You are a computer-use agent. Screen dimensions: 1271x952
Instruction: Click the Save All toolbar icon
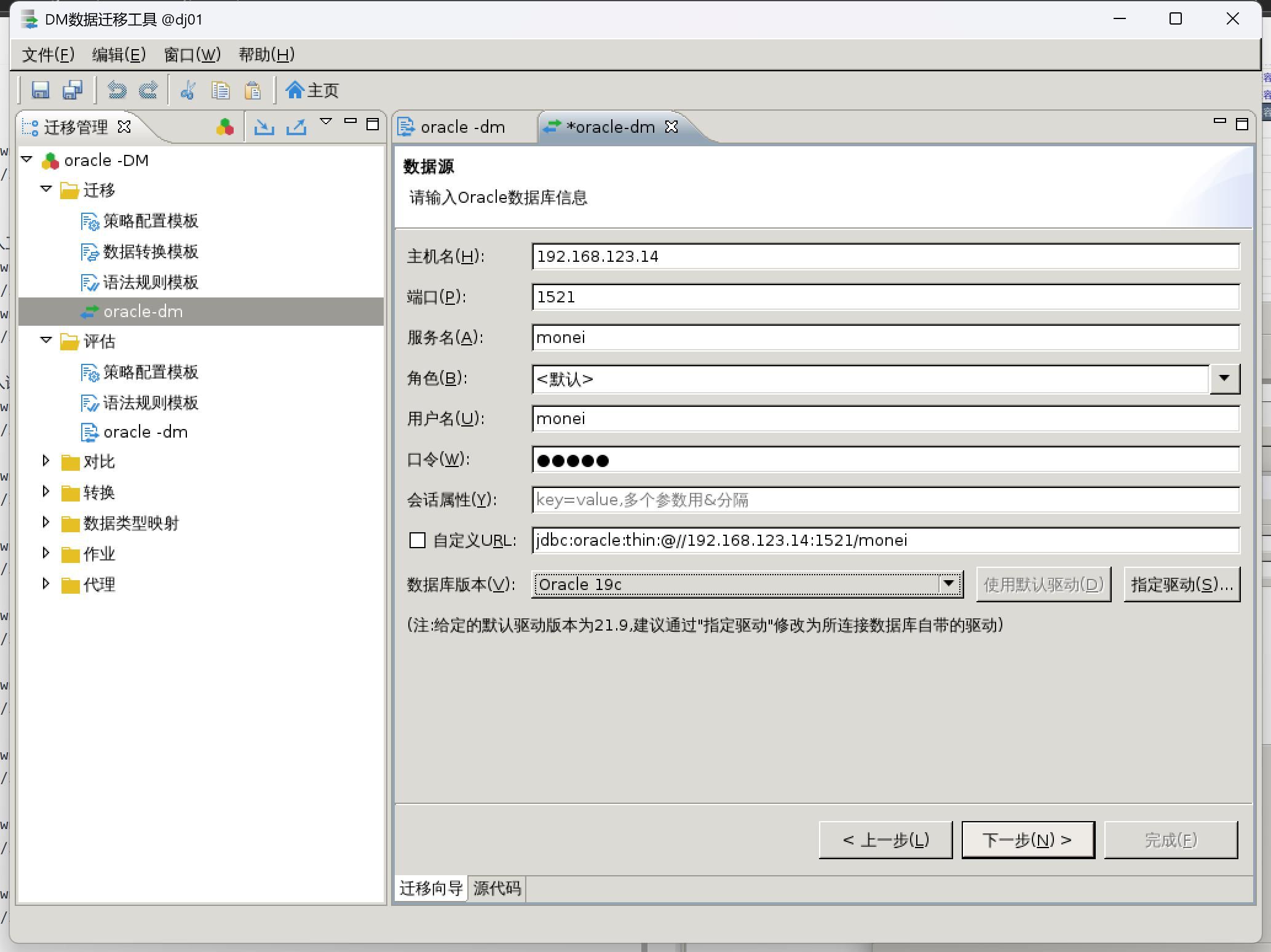pos(73,90)
